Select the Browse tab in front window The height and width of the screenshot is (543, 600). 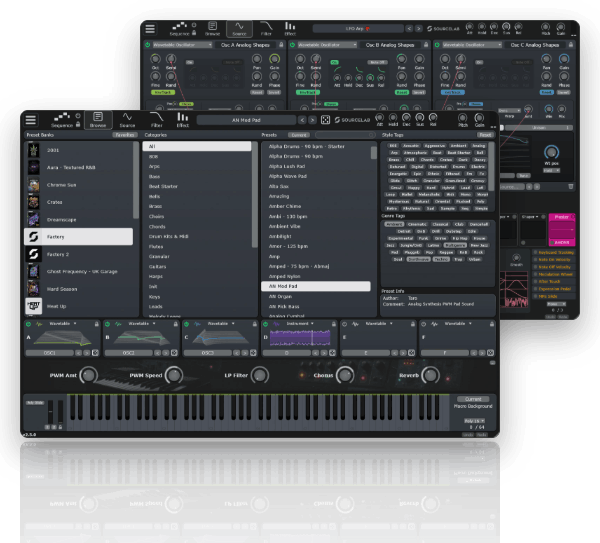[98, 120]
